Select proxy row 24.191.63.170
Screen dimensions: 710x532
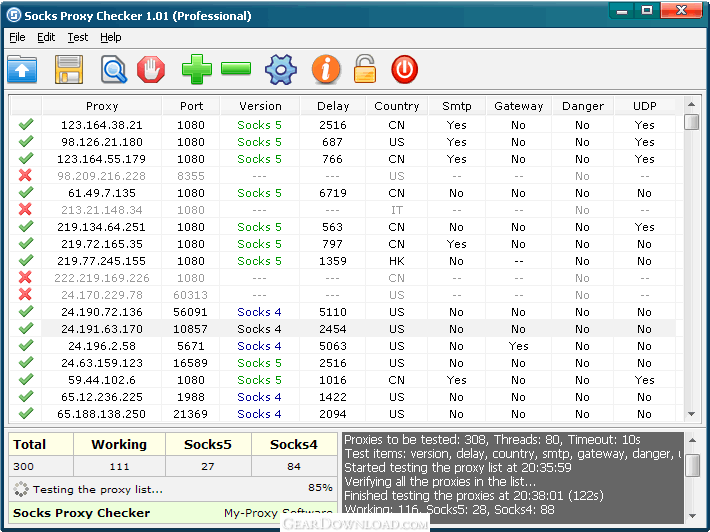pos(343,329)
